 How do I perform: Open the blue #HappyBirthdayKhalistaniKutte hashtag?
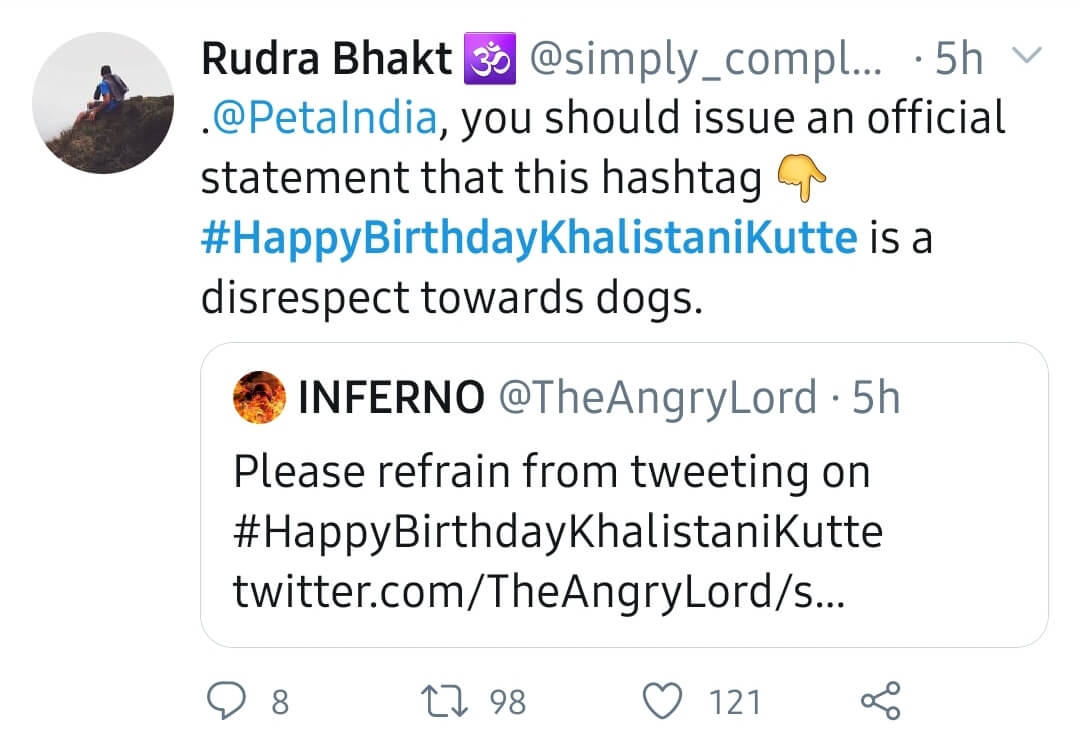pyautogui.click(x=529, y=239)
